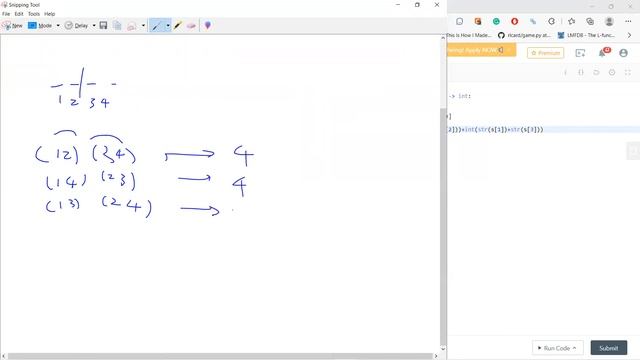
Task: Click the browser profile avatar
Action: tap(609, 21)
